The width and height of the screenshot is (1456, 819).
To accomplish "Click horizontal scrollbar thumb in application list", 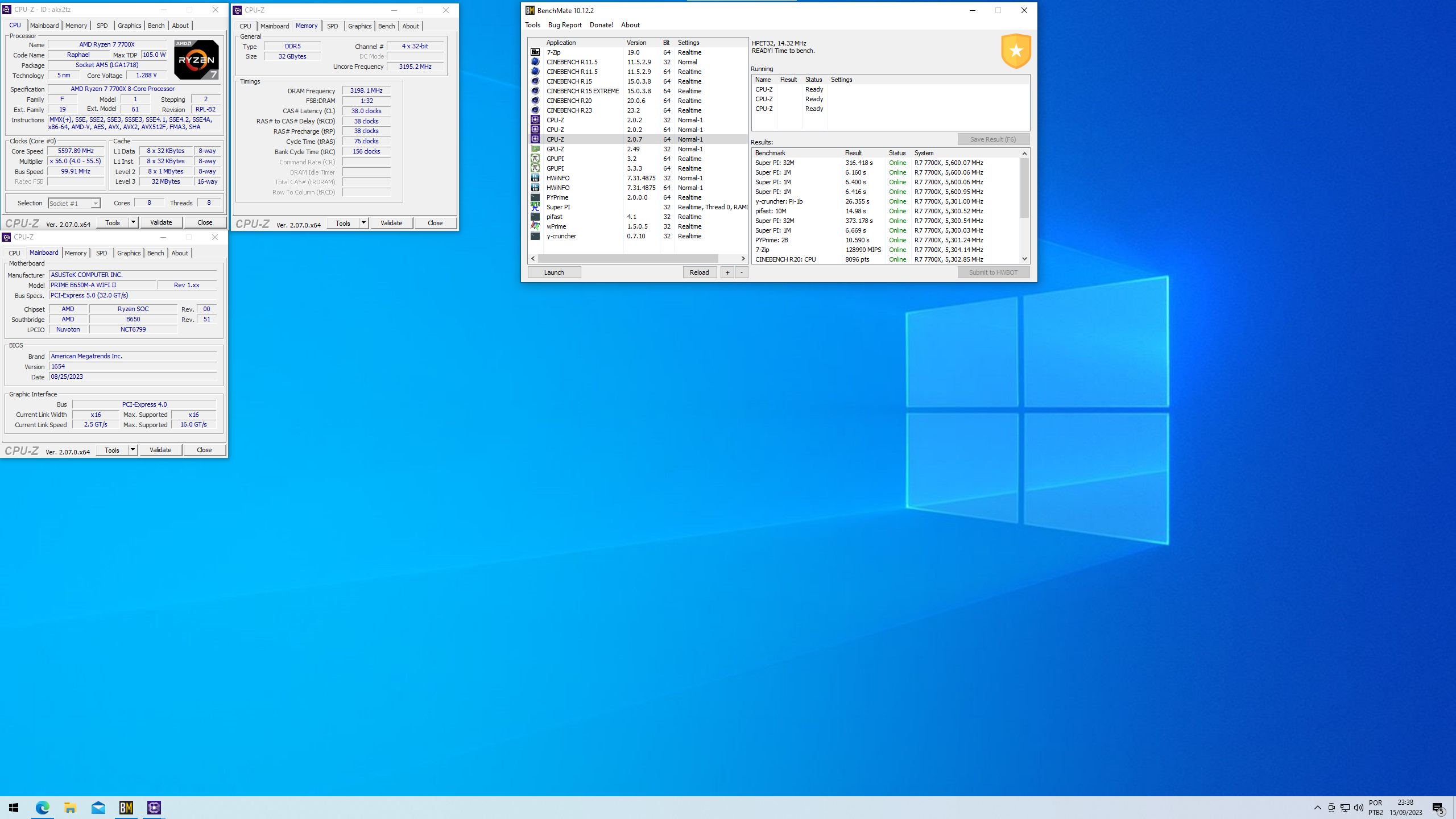I will [x=628, y=259].
